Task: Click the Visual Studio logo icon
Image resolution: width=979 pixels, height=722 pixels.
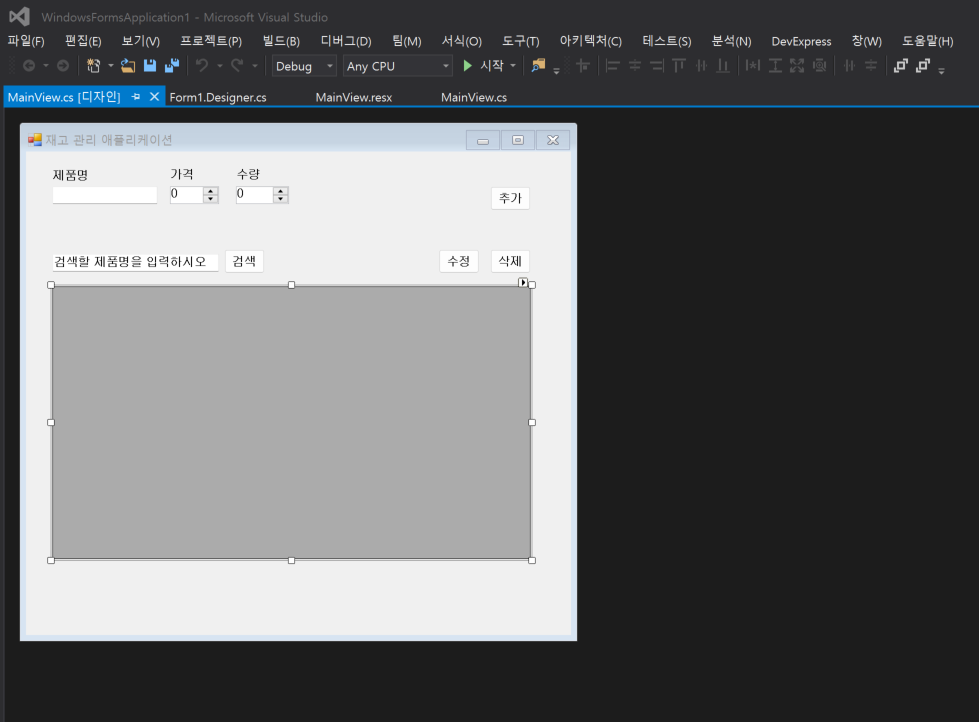Action: click(x=19, y=17)
